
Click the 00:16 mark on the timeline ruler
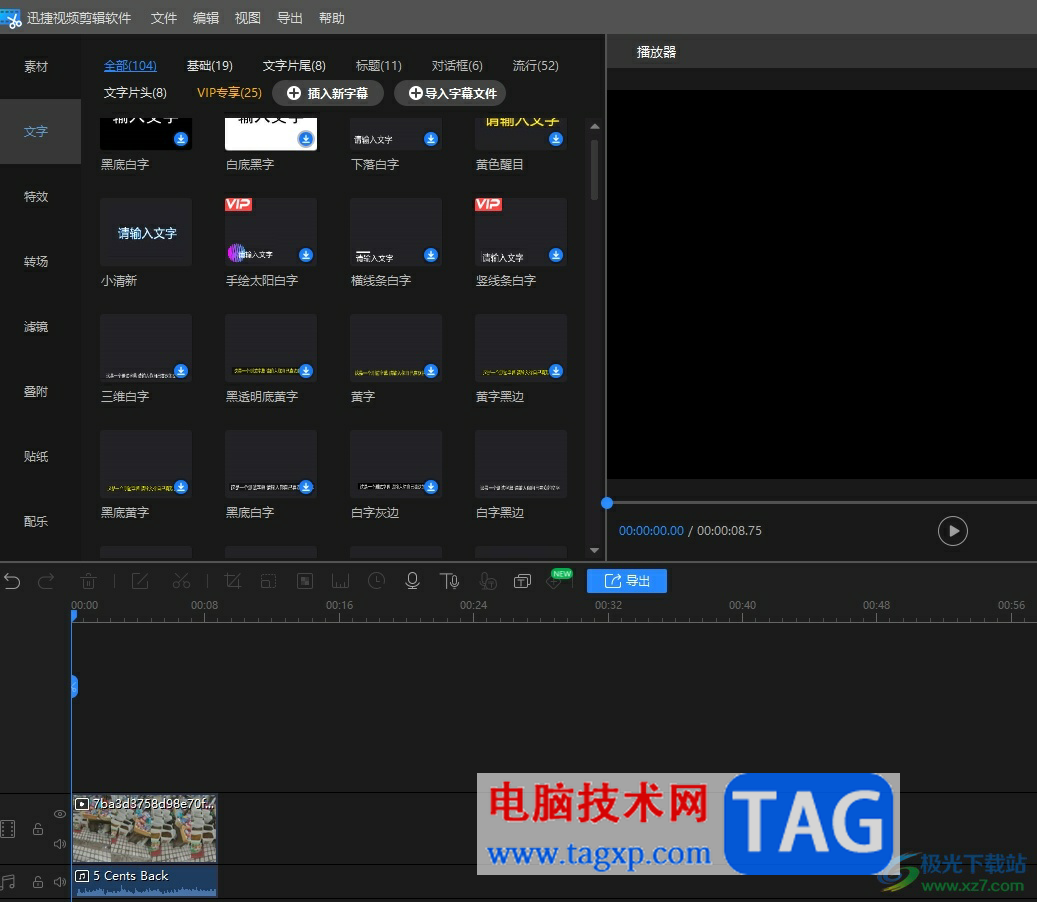[x=339, y=605]
